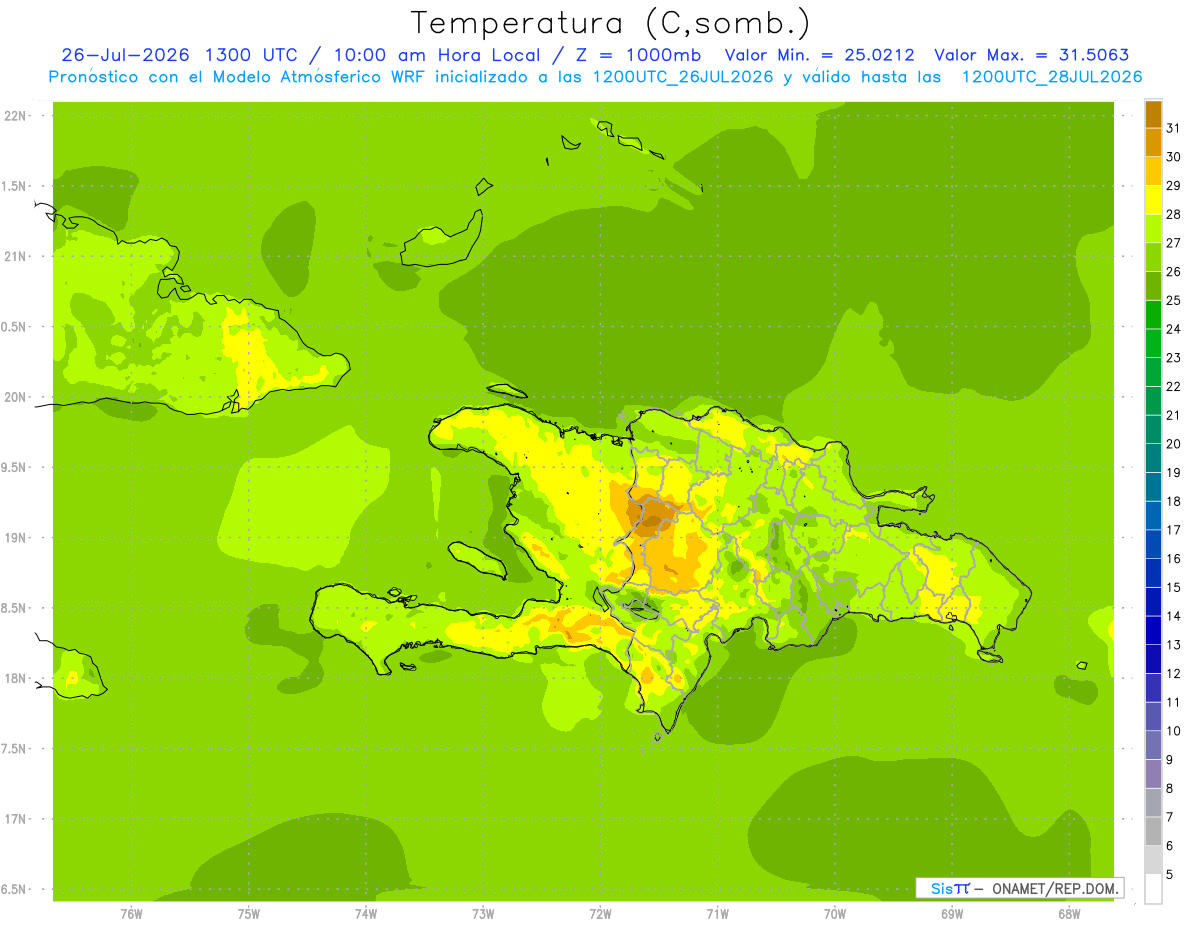Click the '74W' longitude label
Screen dimensions: 1200x927
pyautogui.click(x=365, y=914)
